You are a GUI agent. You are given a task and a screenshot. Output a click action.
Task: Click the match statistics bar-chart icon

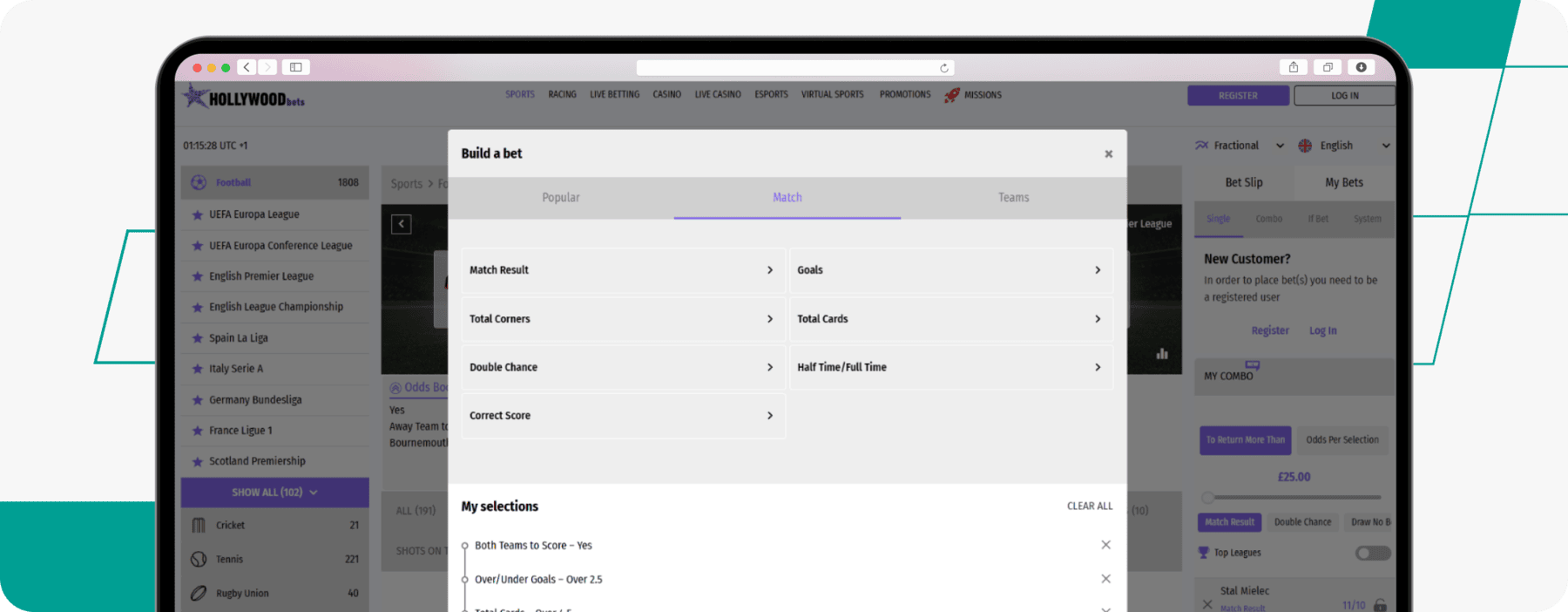tap(1162, 354)
